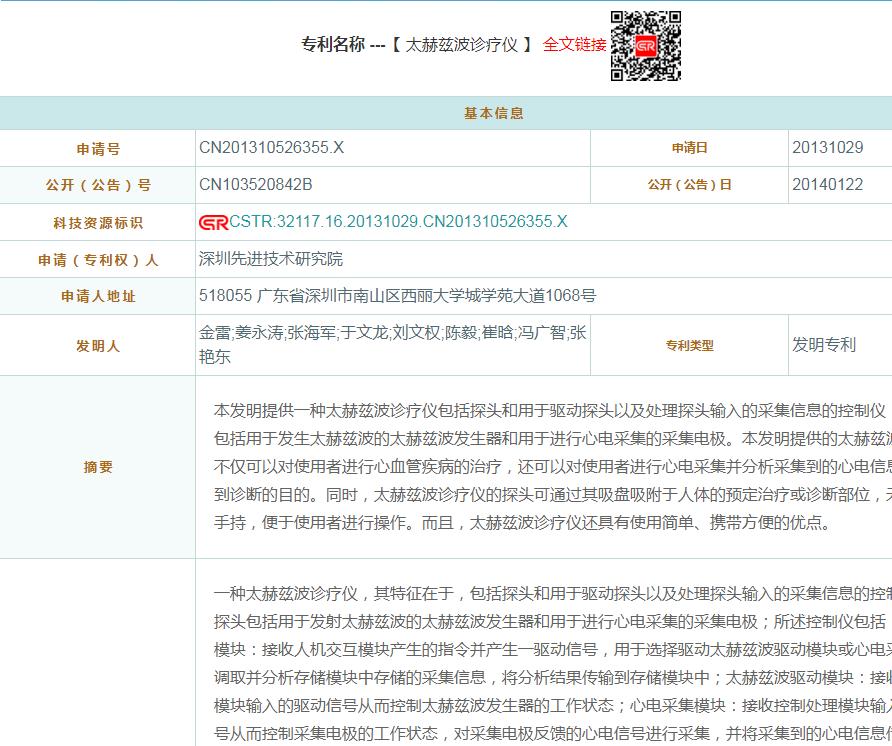The width and height of the screenshot is (892, 746).
Task: Click the 基本信息 section header
Action: (493, 113)
